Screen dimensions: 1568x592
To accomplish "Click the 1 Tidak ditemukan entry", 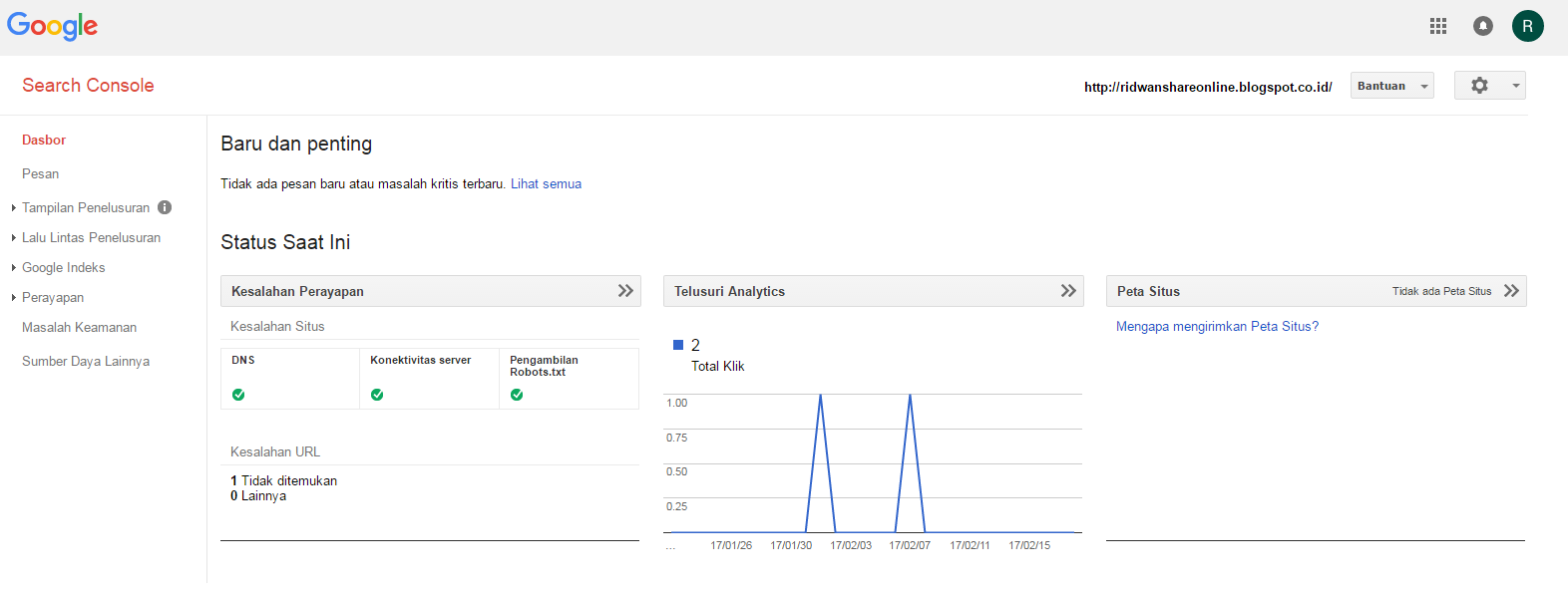I will (x=283, y=480).
